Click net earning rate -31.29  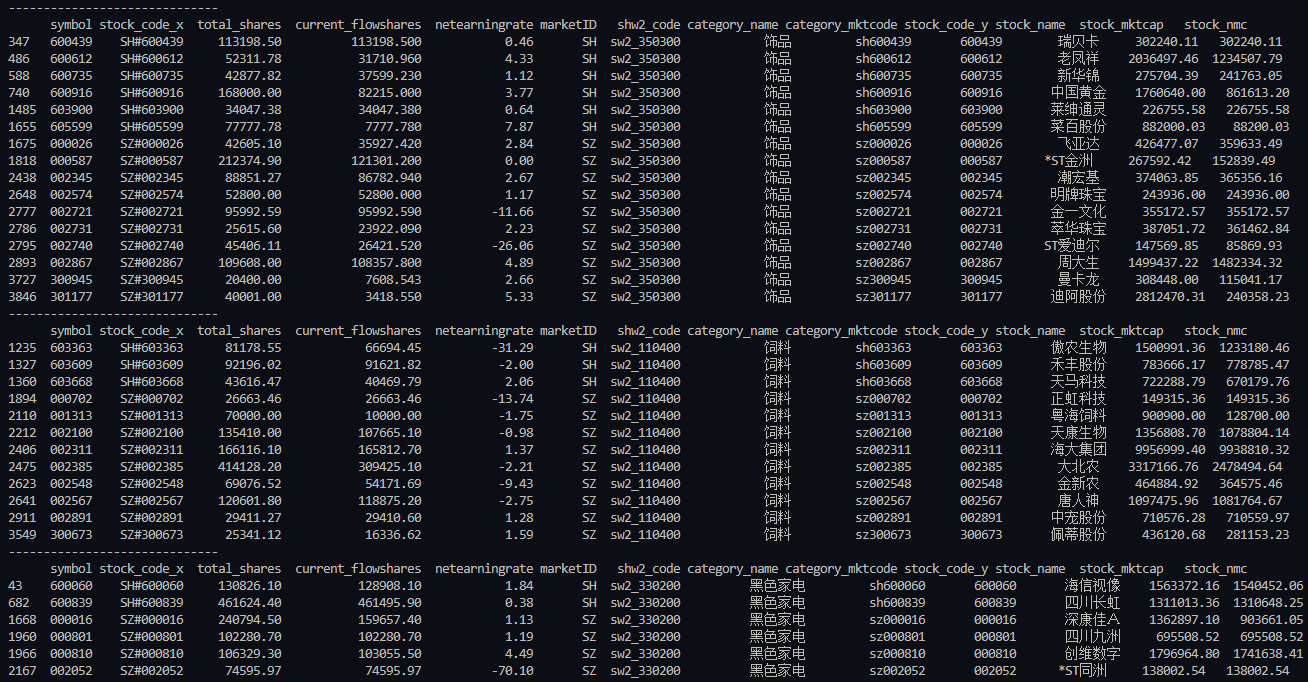513,348
